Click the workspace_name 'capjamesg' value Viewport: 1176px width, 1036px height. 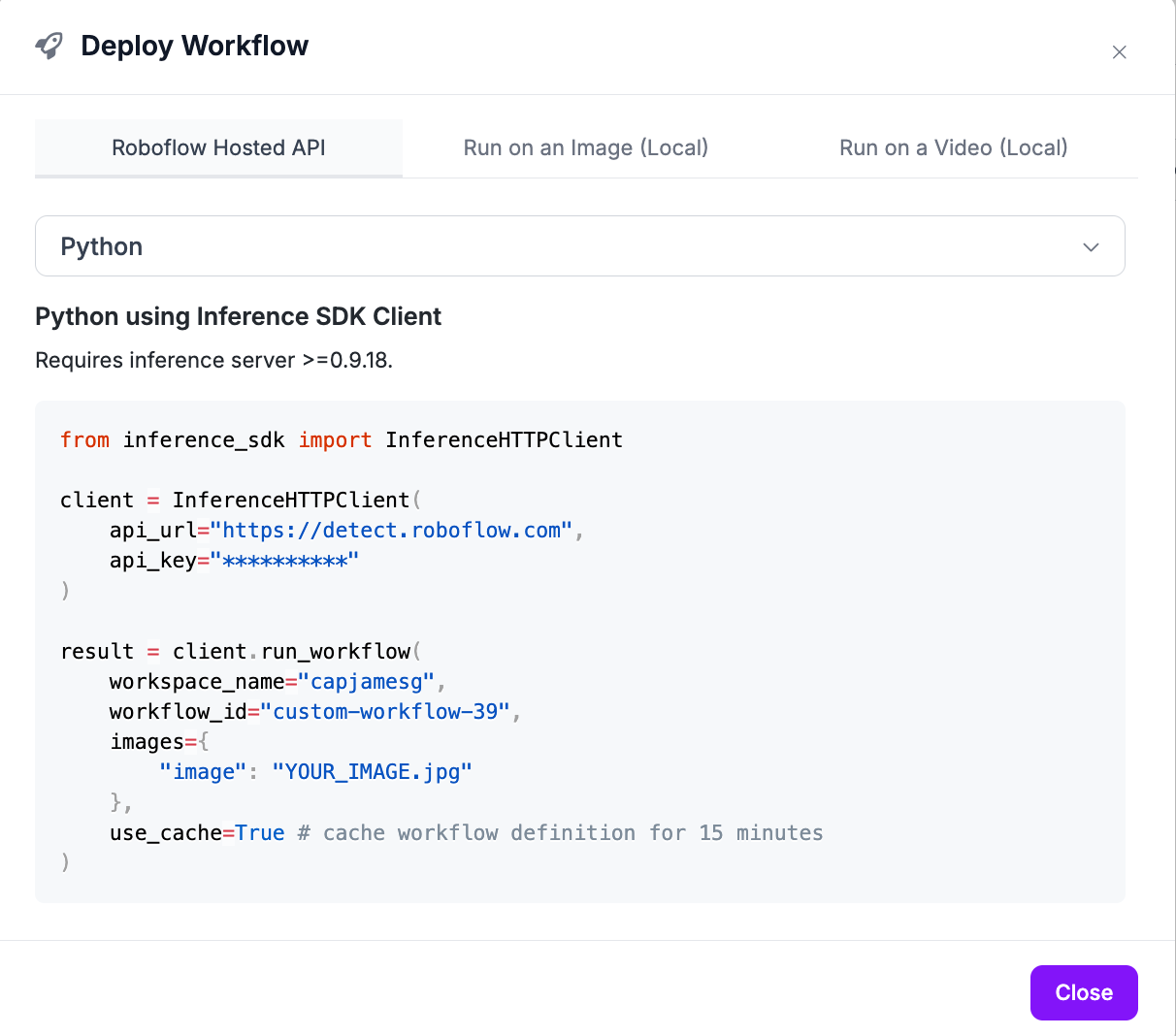pos(366,682)
